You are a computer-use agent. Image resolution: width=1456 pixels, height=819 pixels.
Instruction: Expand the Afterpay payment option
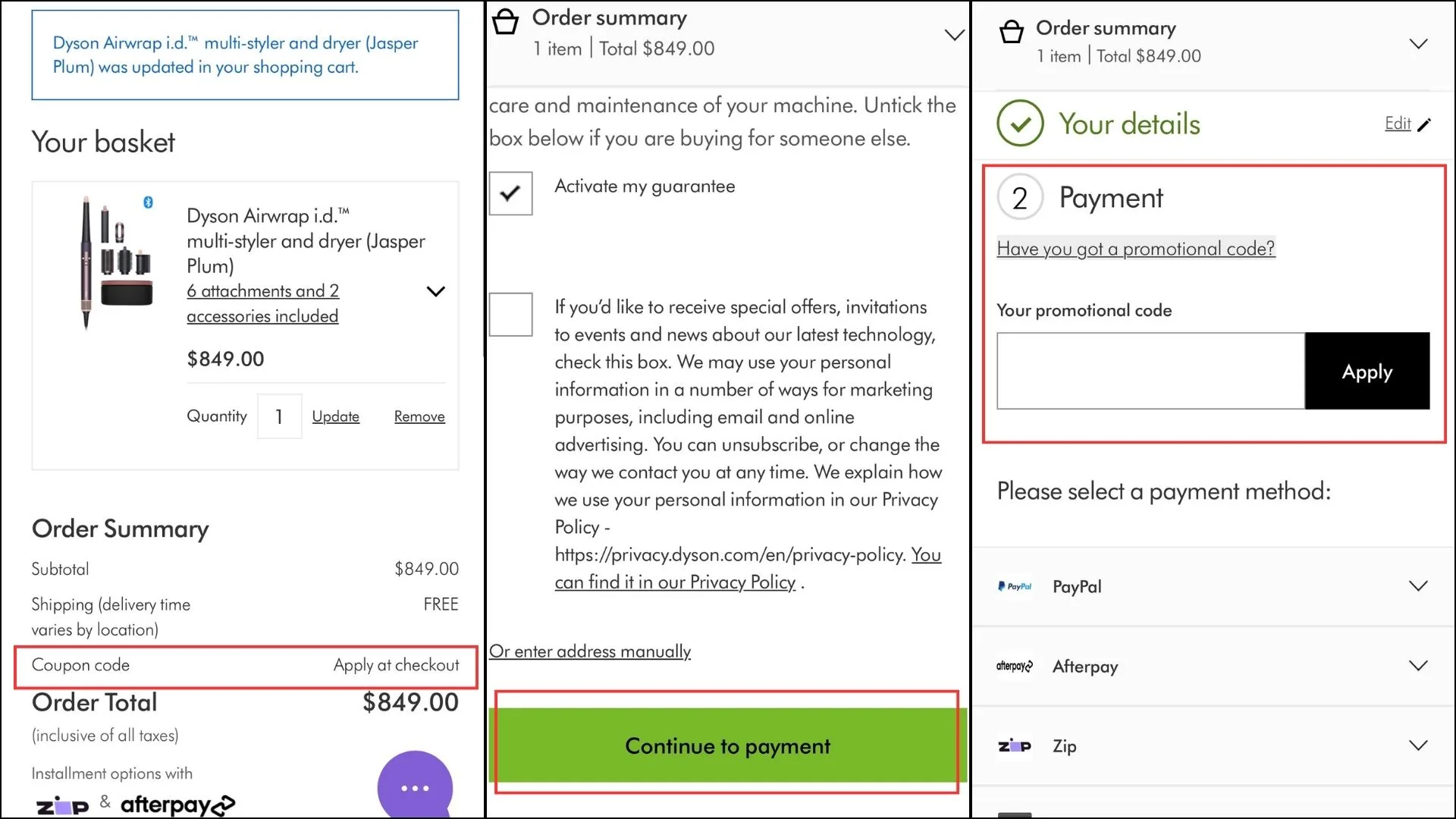click(1418, 666)
